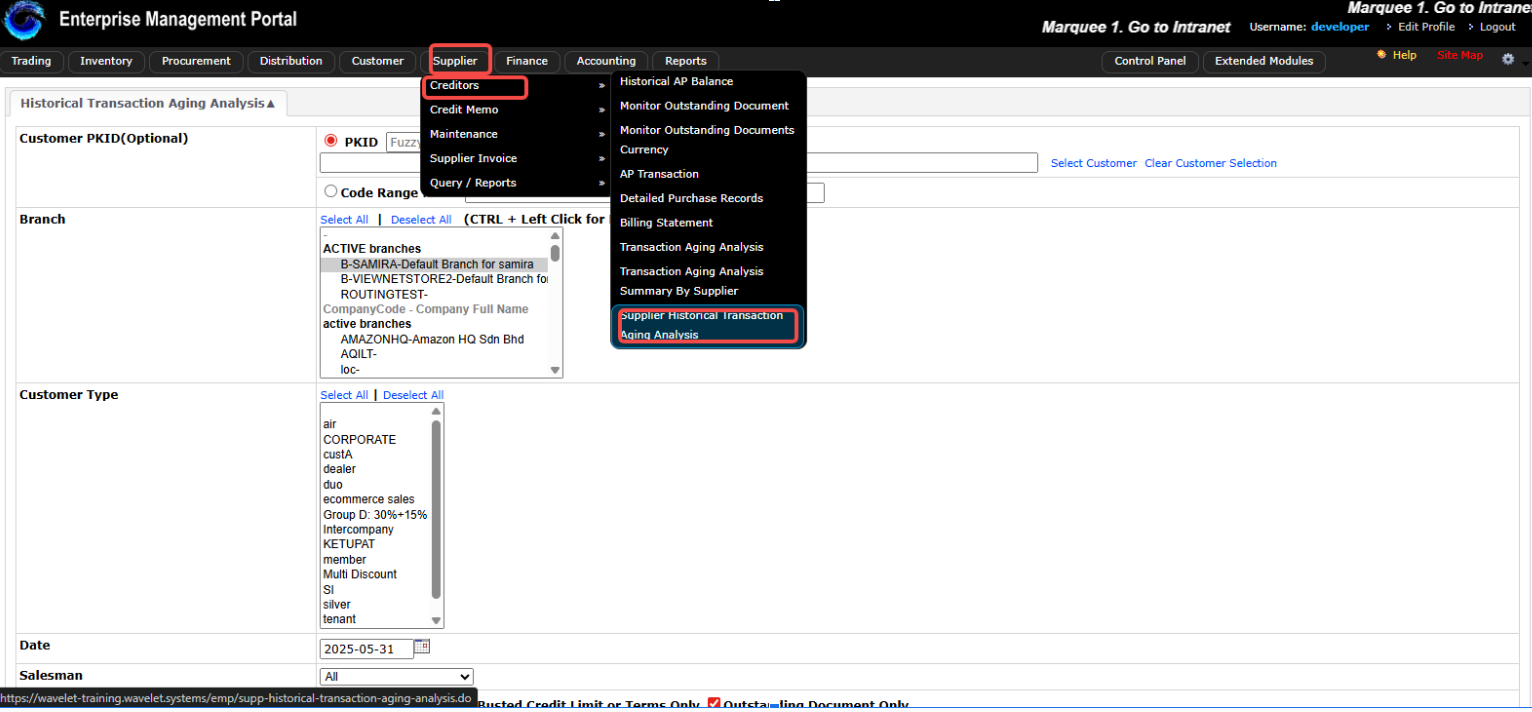Click the Clear Customer Selection link
The height and width of the screenshot is (712, 1532).
pyautogui.click(x=1210, y=162)
